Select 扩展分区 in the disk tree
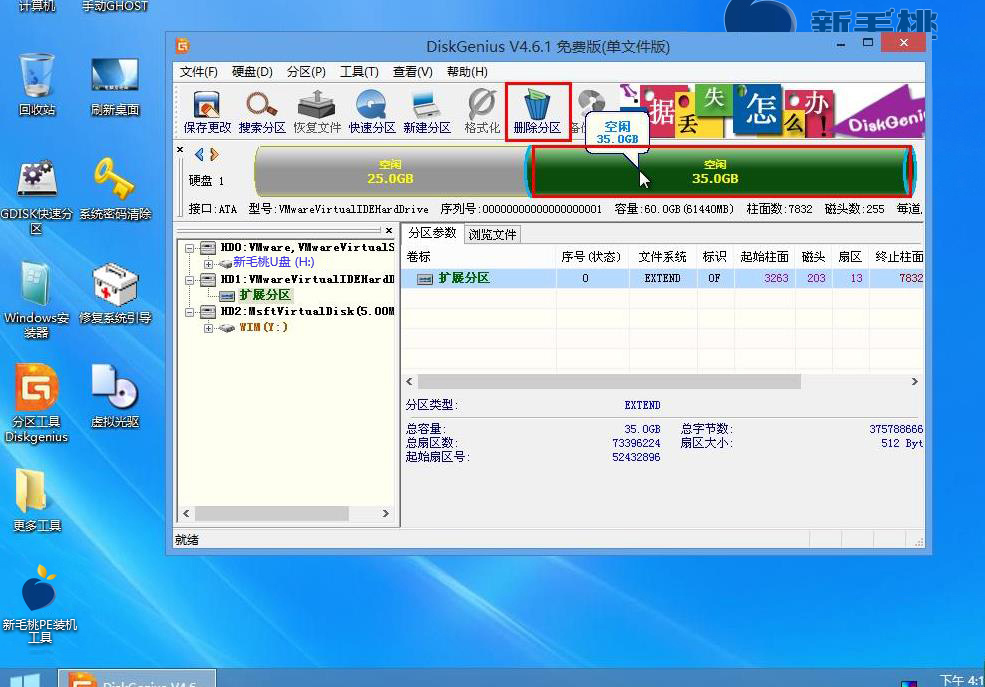 coord(264,295)
